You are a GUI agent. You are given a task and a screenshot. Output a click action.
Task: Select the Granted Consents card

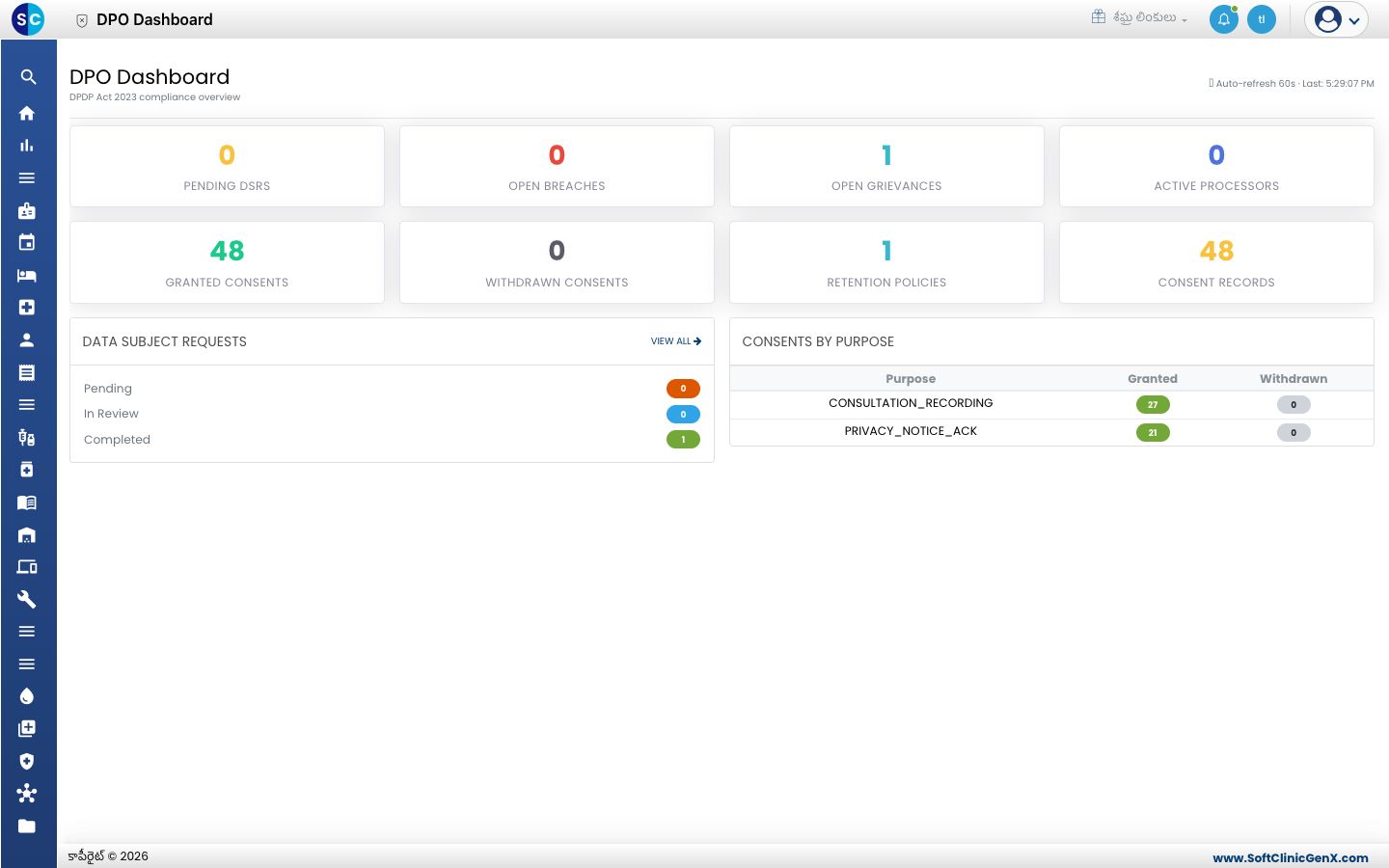[227, 262]
